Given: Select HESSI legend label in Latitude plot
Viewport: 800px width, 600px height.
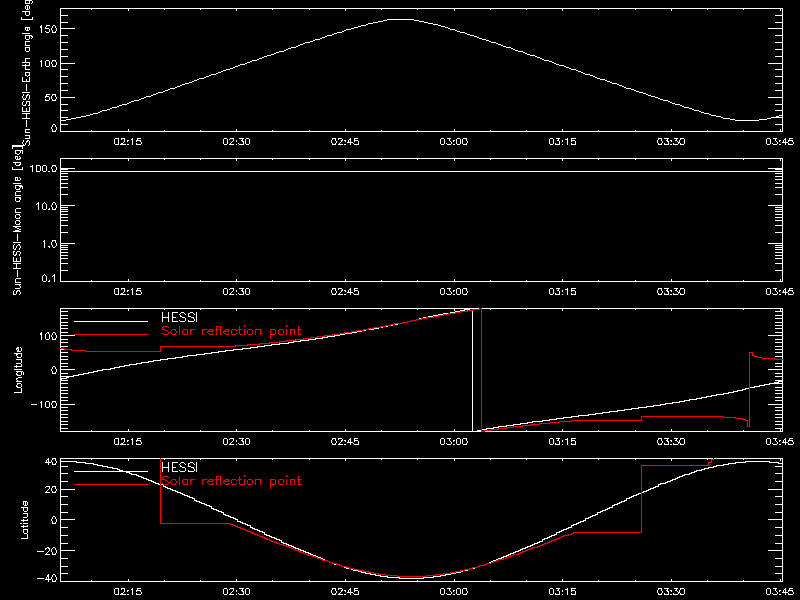Looking at the screenshot, I should [x=179, y=467].
